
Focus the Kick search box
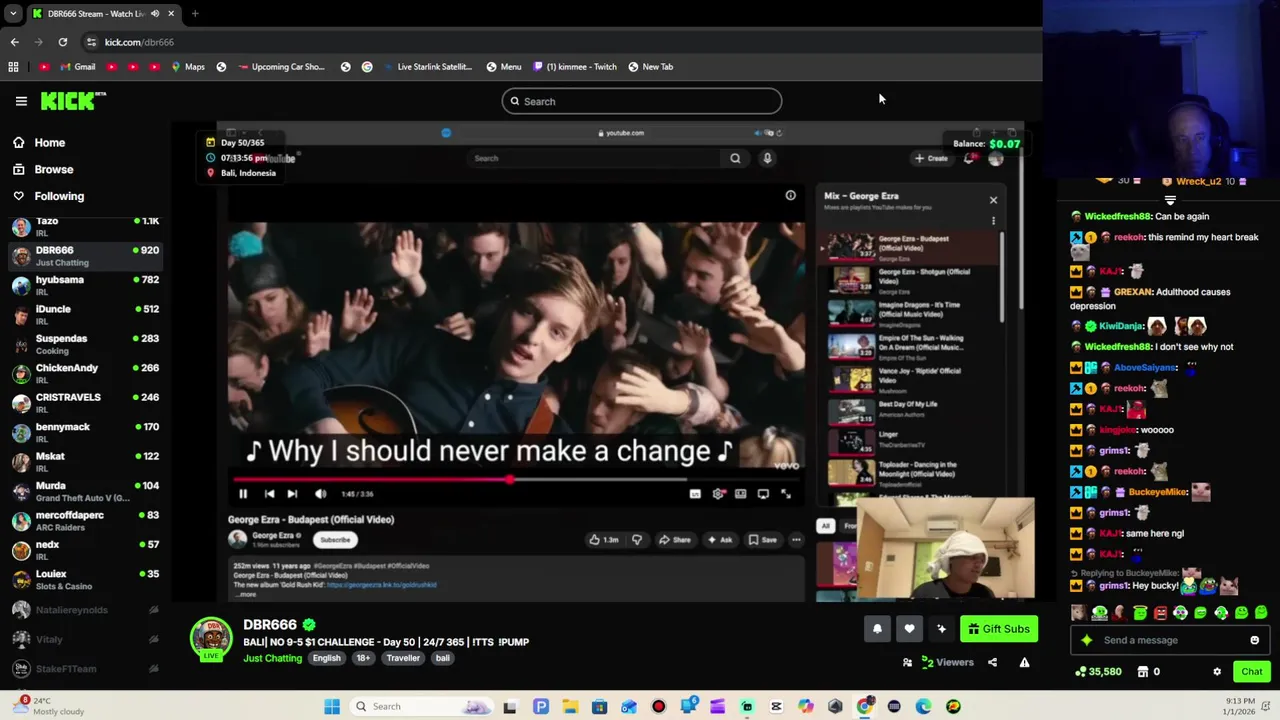point(642,101)
